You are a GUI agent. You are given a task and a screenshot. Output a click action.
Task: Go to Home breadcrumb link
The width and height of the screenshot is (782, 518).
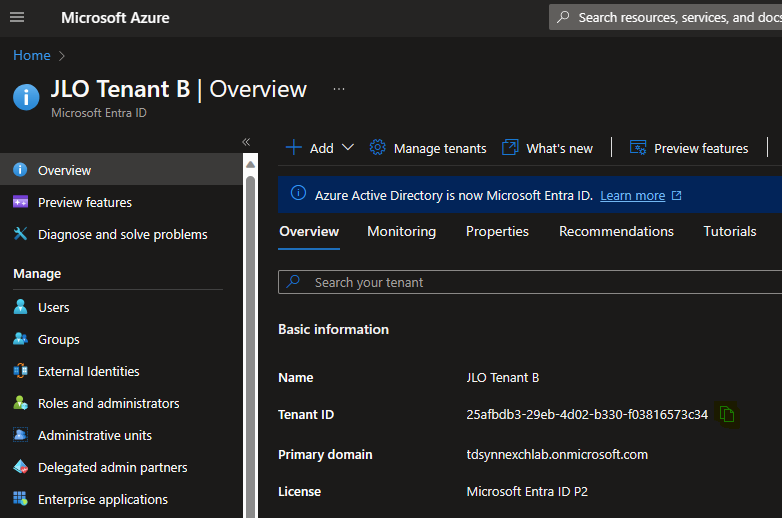pos(32,55)
